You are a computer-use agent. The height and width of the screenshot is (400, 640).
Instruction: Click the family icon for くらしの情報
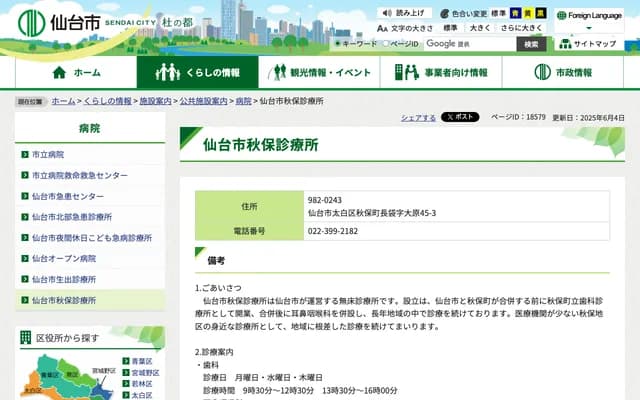click(167, 72)
